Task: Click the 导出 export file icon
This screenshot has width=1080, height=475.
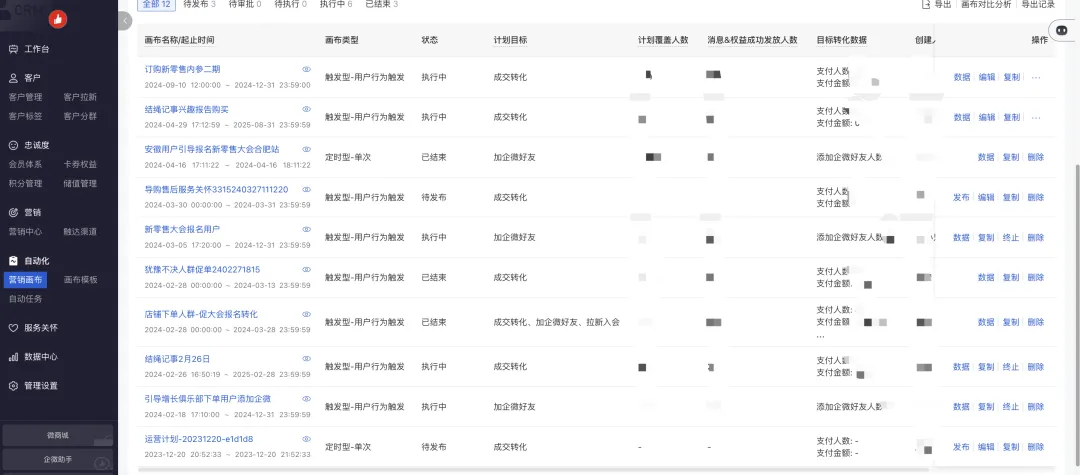Action: coord(925,5)
